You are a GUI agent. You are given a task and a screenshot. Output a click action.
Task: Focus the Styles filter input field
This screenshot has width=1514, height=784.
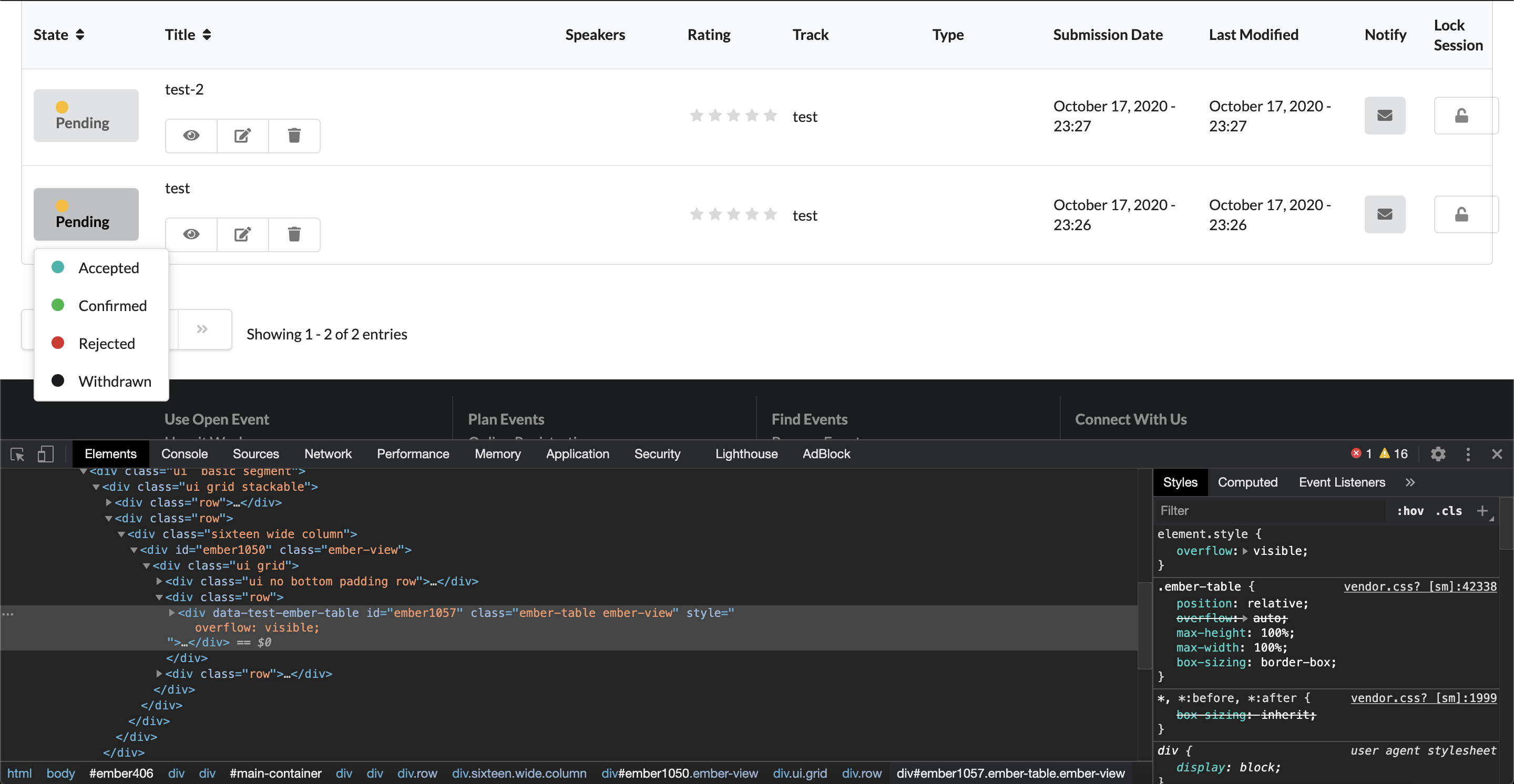[x=1270, y=511]
